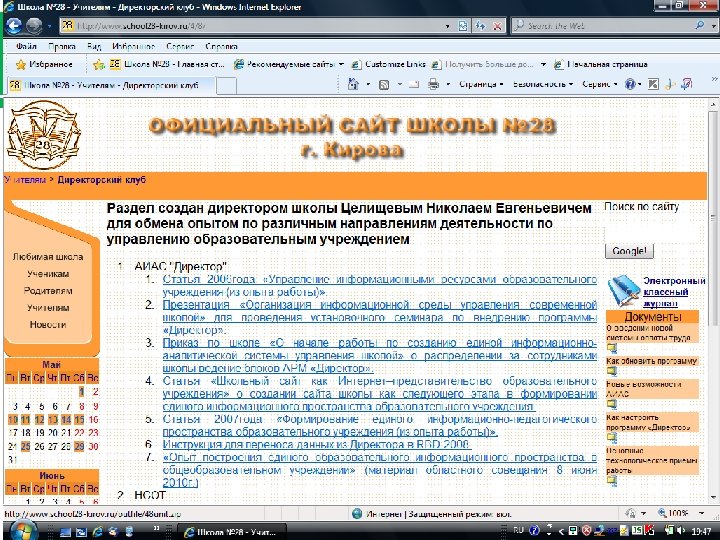Click the Print icon in command bar

[x=433, y=84]
